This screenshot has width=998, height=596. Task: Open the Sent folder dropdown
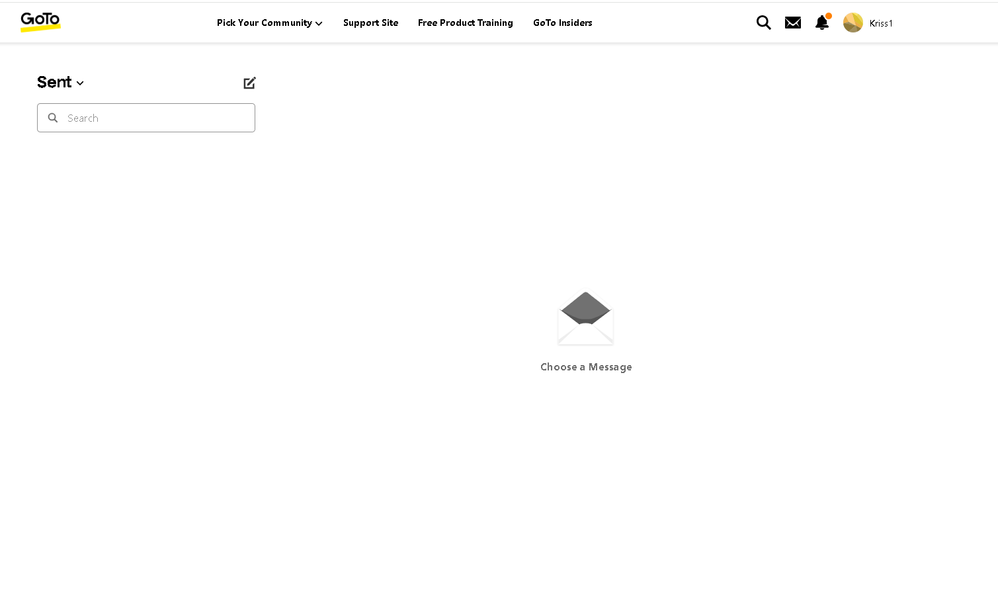(54, 82)
